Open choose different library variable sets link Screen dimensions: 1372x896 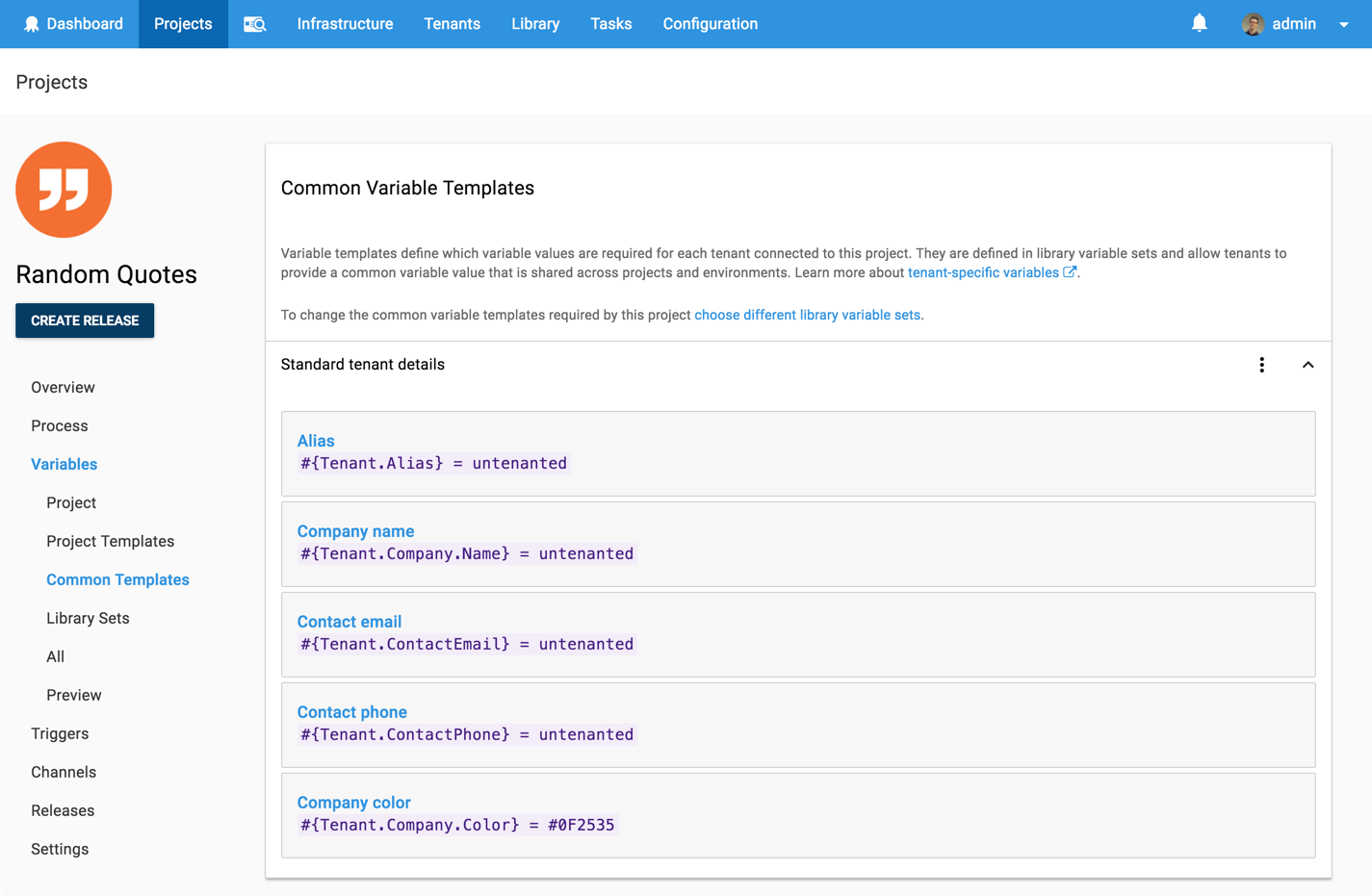coord(808,315)
